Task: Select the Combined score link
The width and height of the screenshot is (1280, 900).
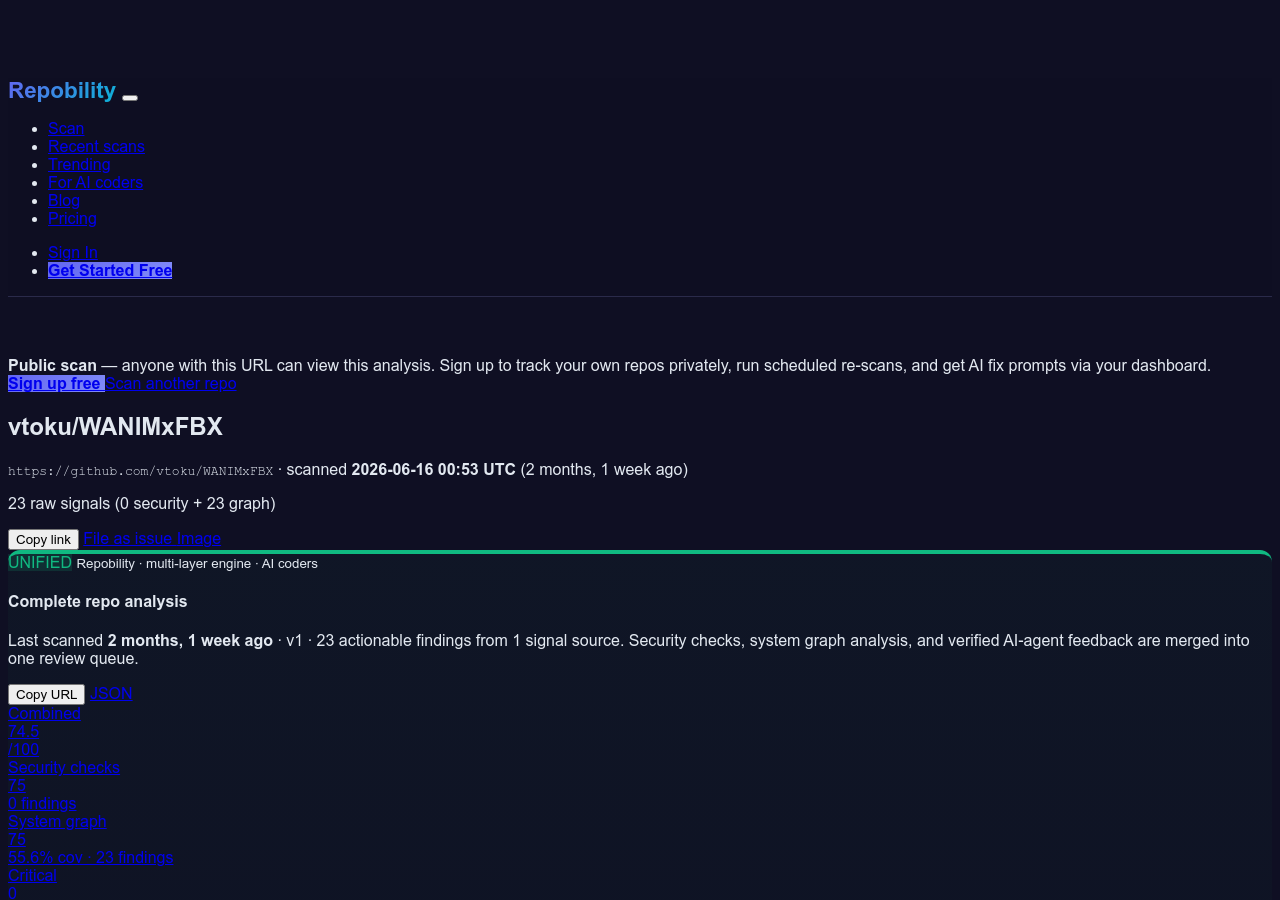Action: pos(44,713)
